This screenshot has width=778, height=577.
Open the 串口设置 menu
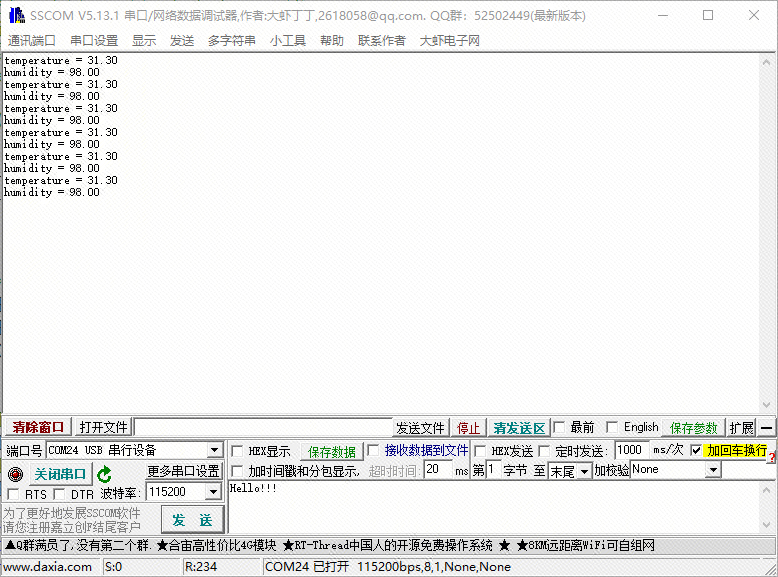[x=94, y=41]
